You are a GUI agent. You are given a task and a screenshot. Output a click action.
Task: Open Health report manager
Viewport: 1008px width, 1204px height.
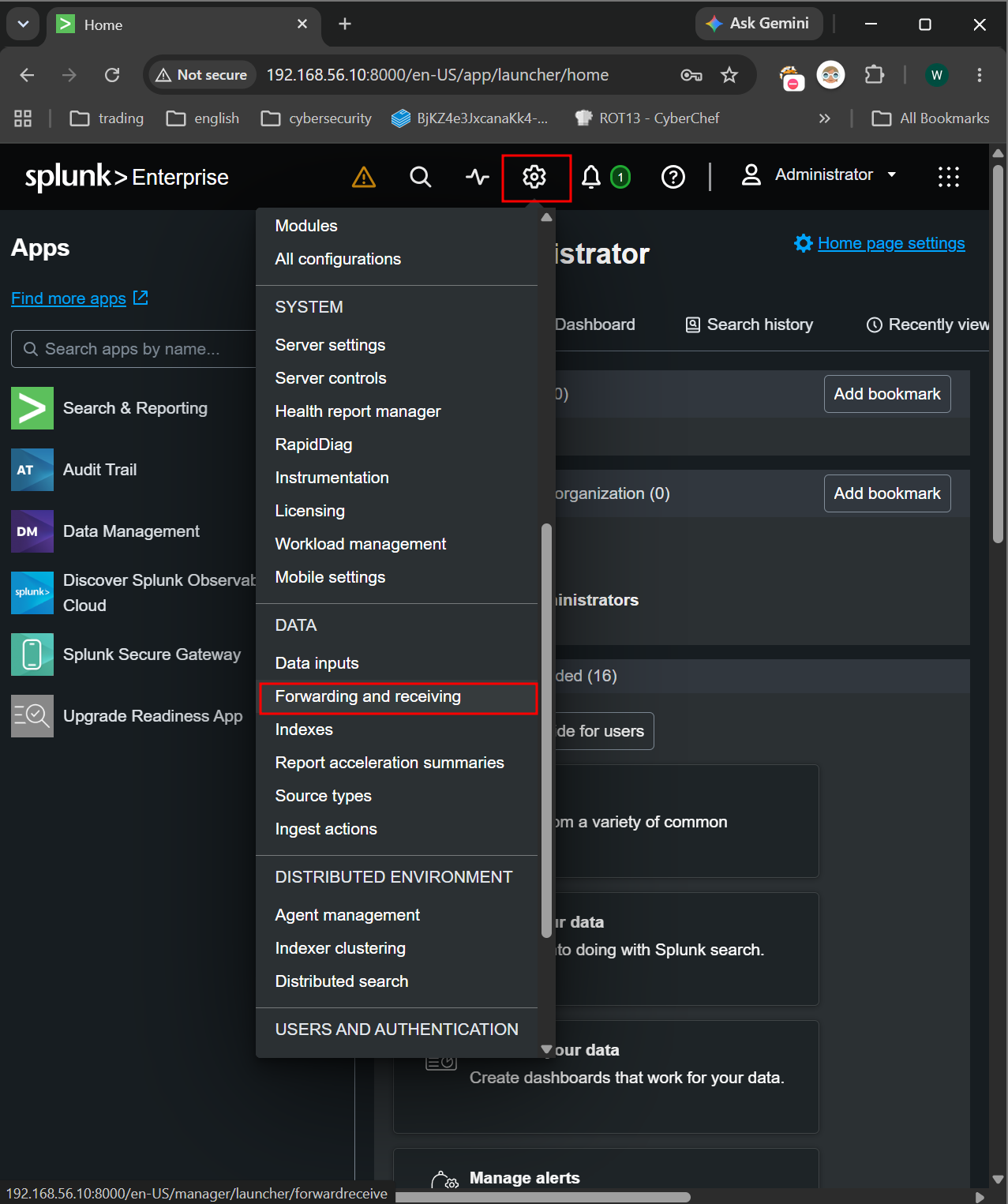(358, 411)
